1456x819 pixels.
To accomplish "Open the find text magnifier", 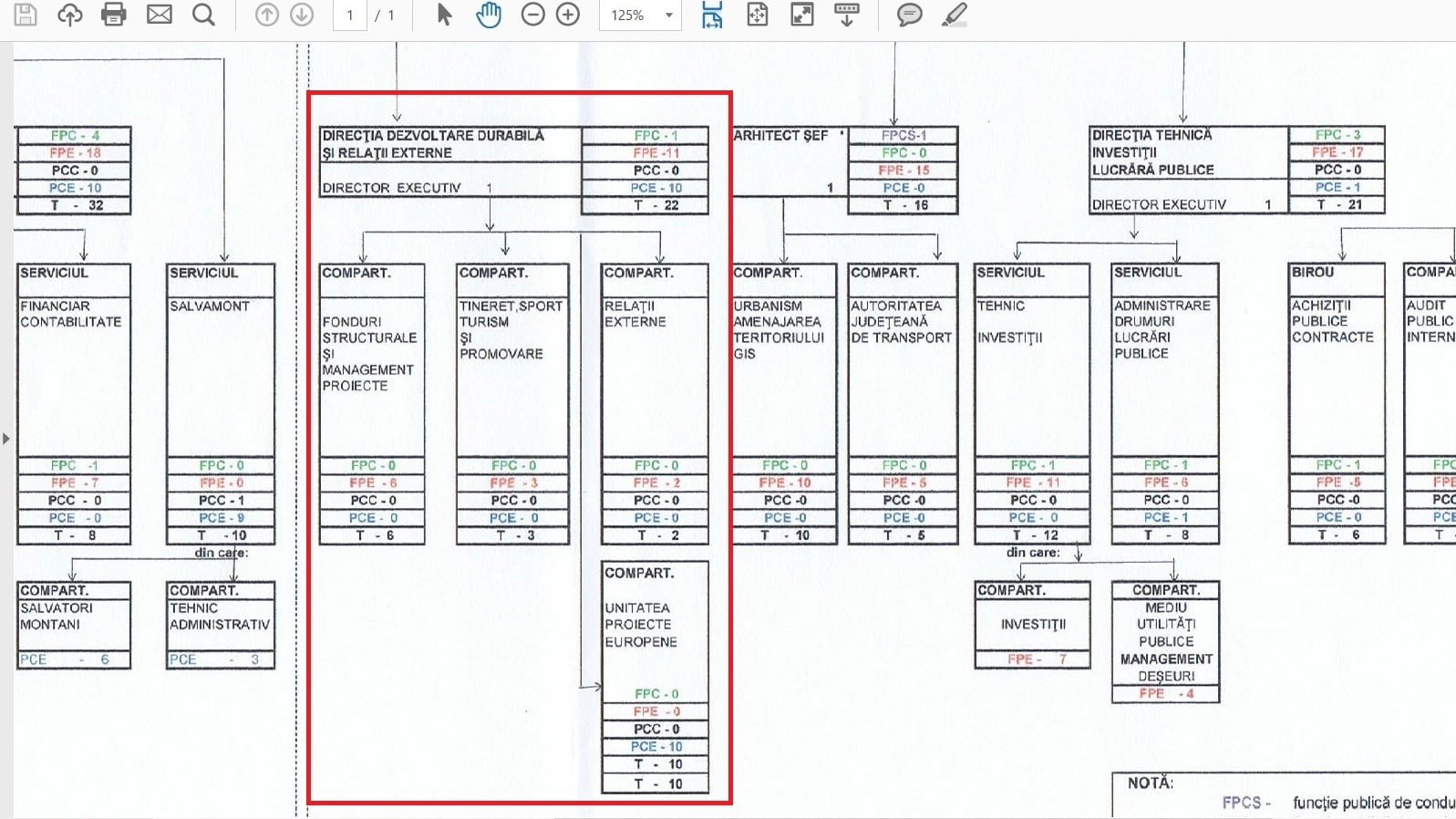I will point(204,15).
